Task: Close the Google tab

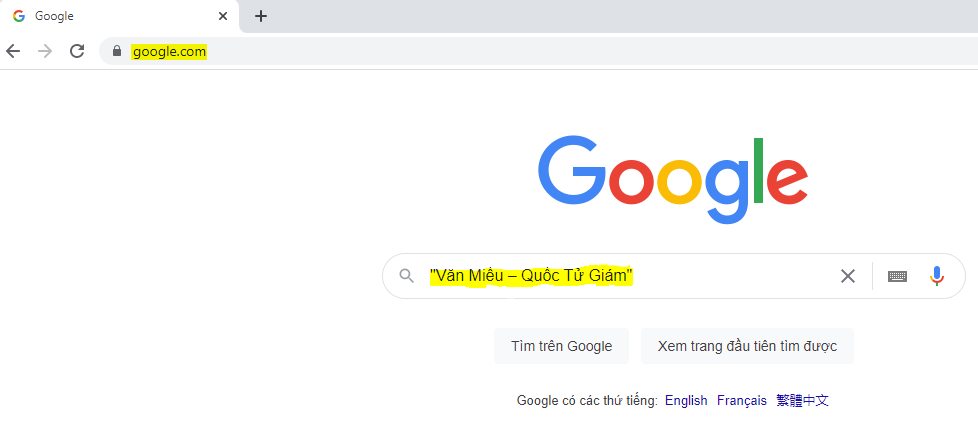Action: coord(223,16)
